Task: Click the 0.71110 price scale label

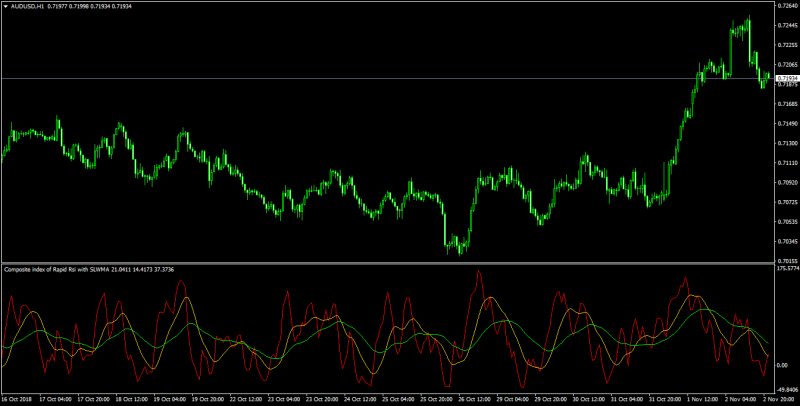Action: tap(788, 163)
